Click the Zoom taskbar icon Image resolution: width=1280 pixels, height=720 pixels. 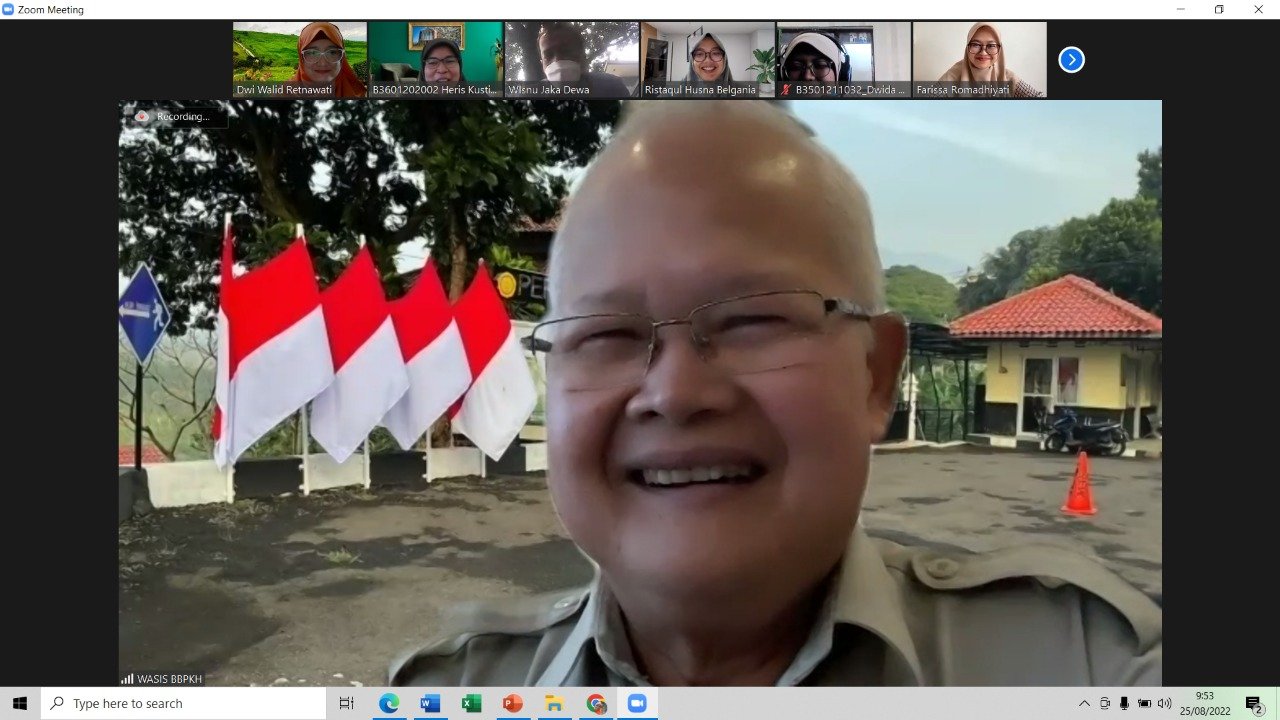point(637,703)
